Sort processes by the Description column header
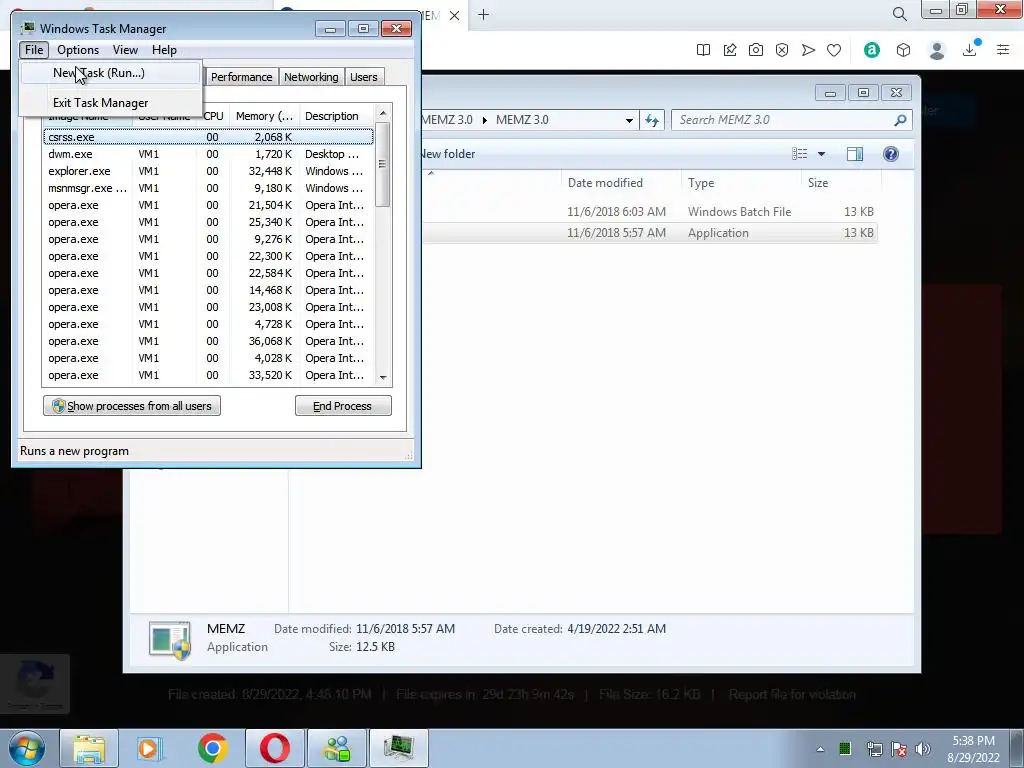Viewport: 1024px width, 768px height. coord(337,116)
